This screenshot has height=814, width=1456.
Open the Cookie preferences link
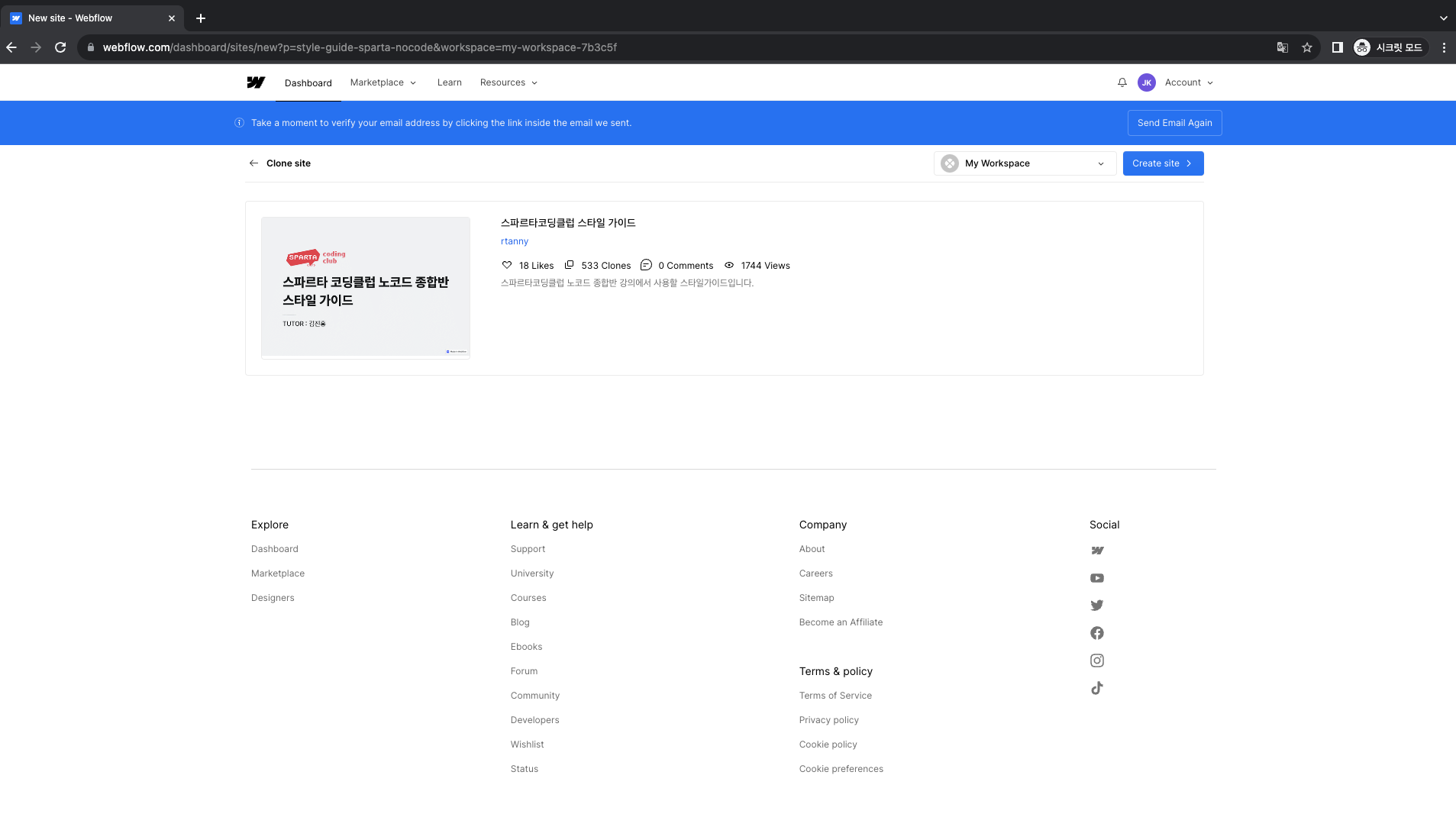[841, 769]
